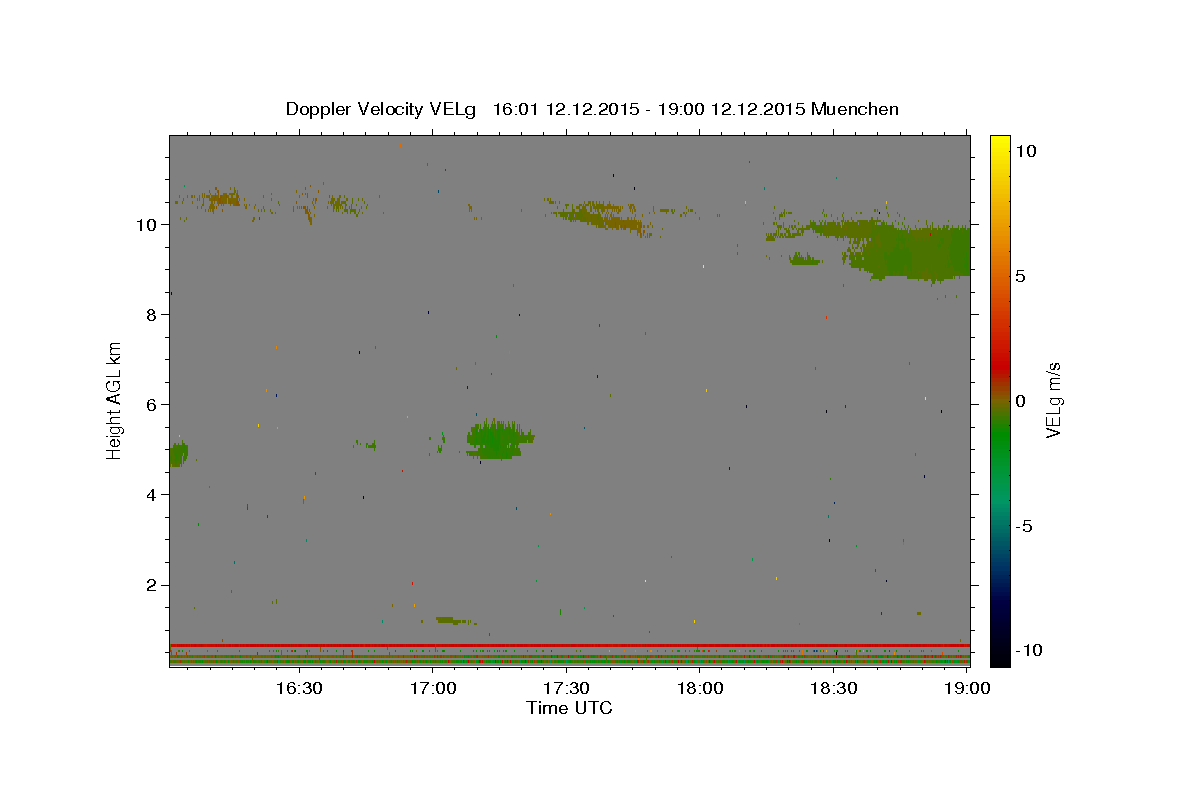Click the colorbar value label 0
This screenshot has height=800, width=1200.
point(1020,401)
